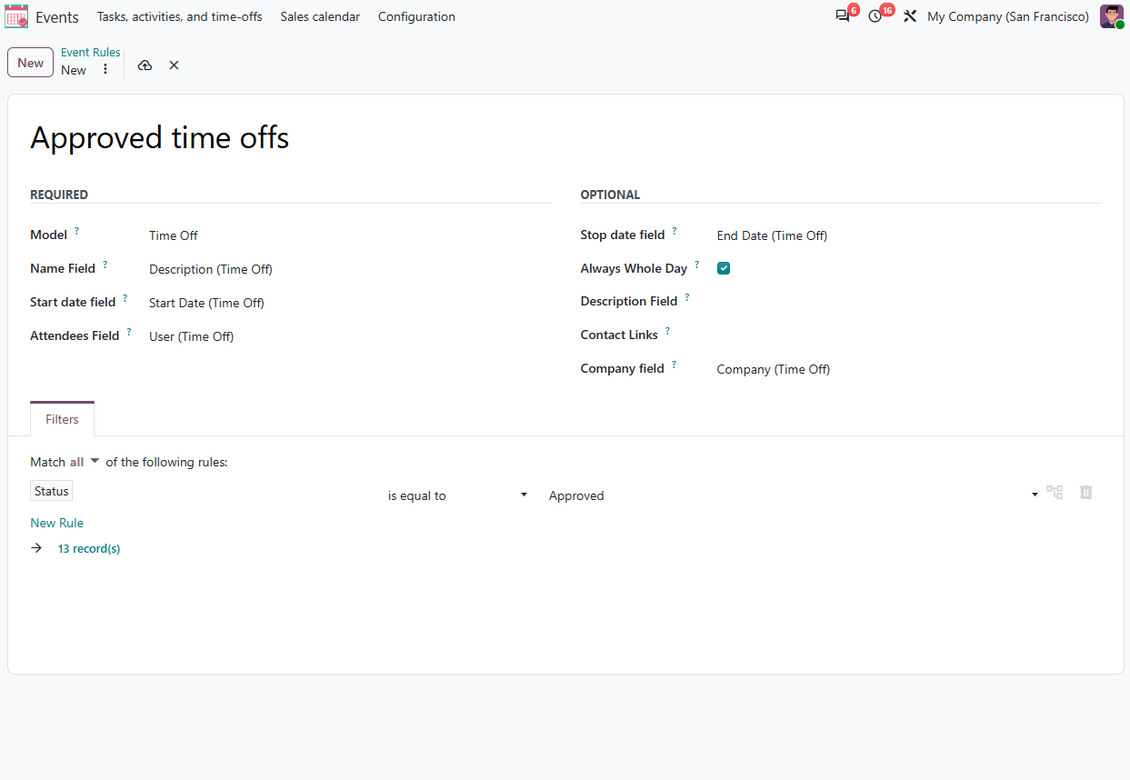
Task: Switch company via My Company (San Francisco)
Action: [x=1007, y=17]
